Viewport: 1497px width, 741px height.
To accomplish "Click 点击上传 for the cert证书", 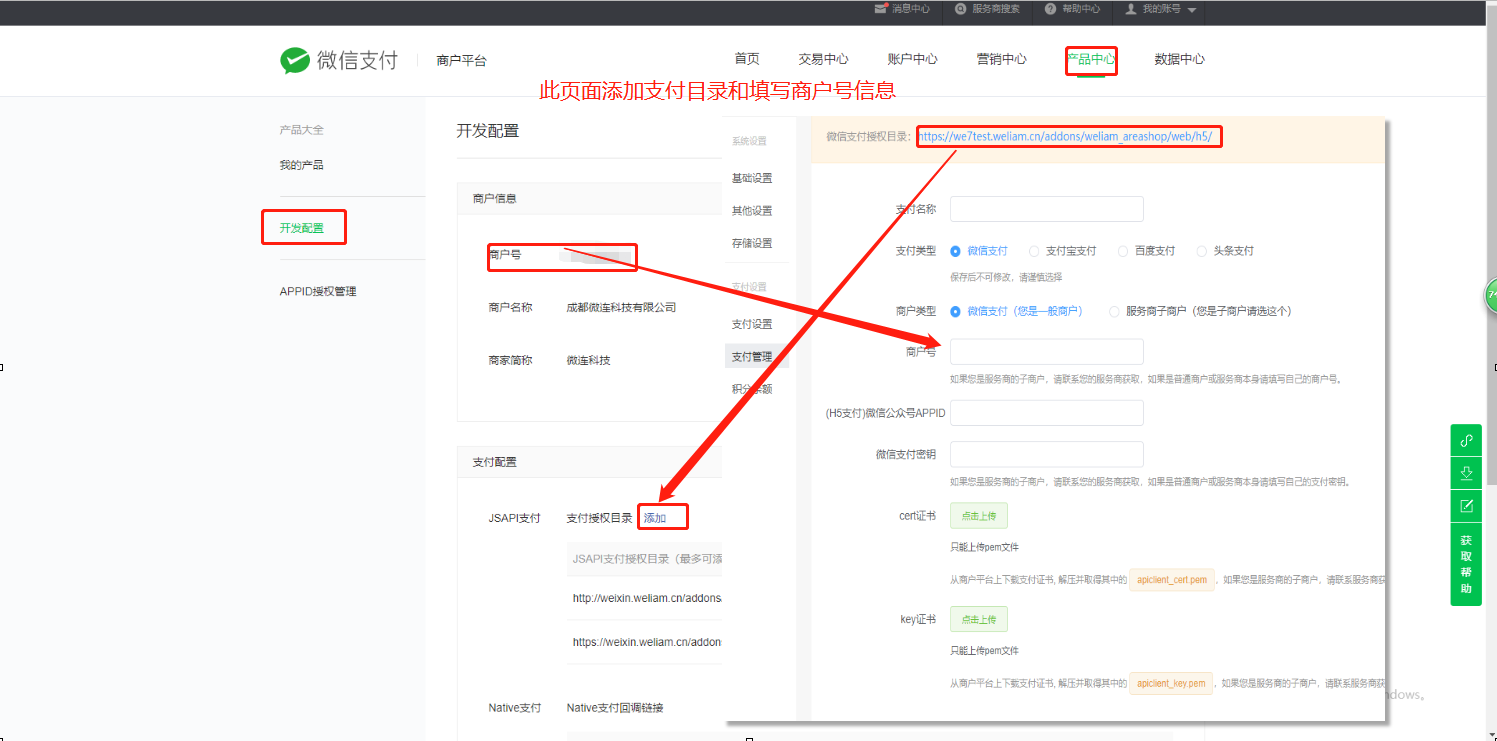I will (x=979, y=516).
